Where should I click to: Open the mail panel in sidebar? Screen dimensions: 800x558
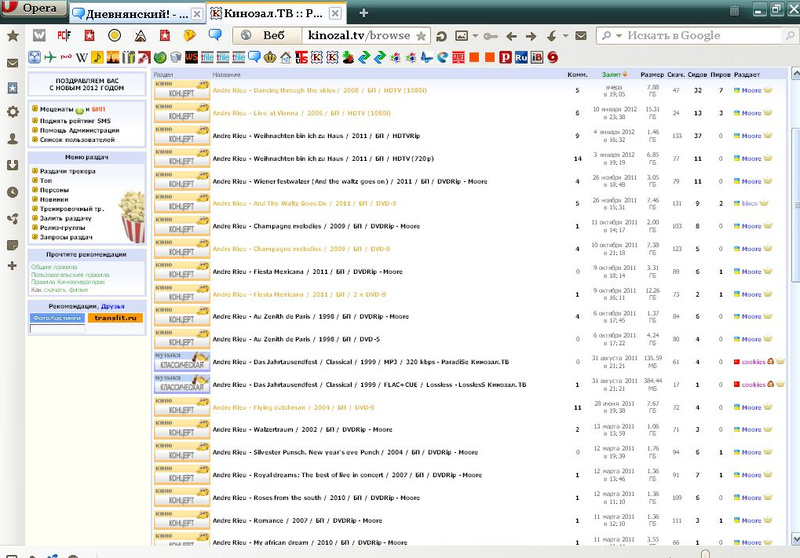[x=12, y=63]
